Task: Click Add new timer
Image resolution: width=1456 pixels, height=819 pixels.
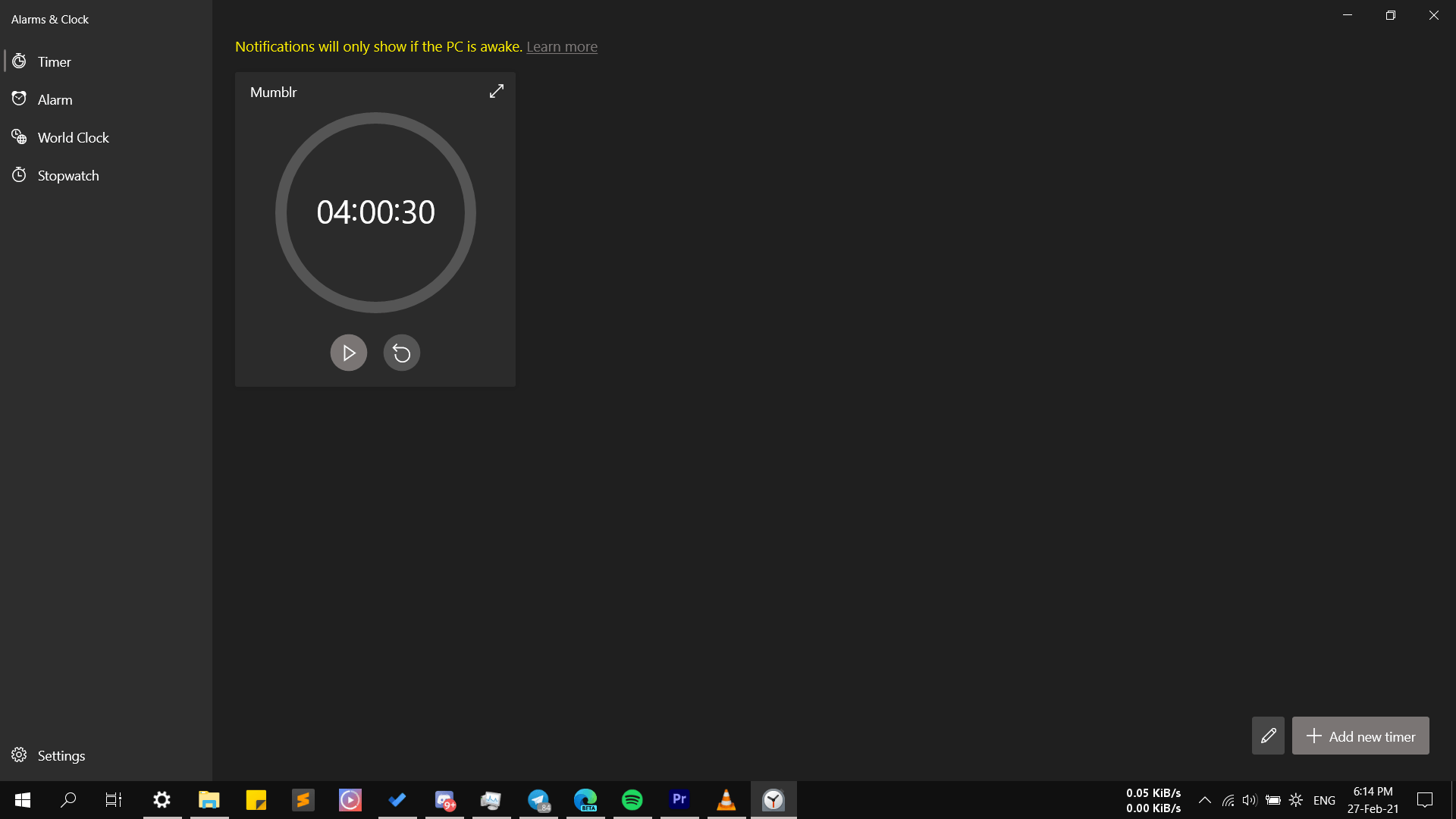Action: (x=1360, y=736)
